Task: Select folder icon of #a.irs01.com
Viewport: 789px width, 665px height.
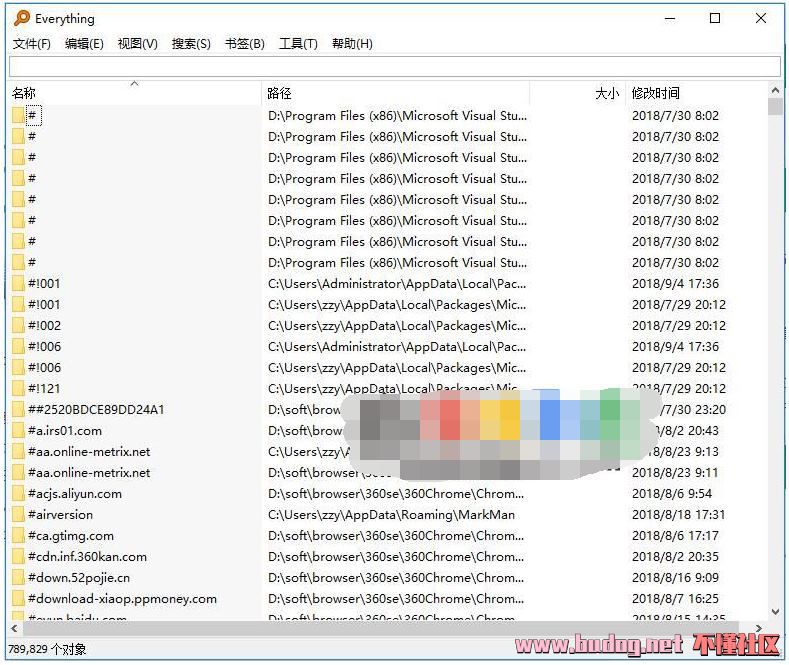Action: point(19,431)
